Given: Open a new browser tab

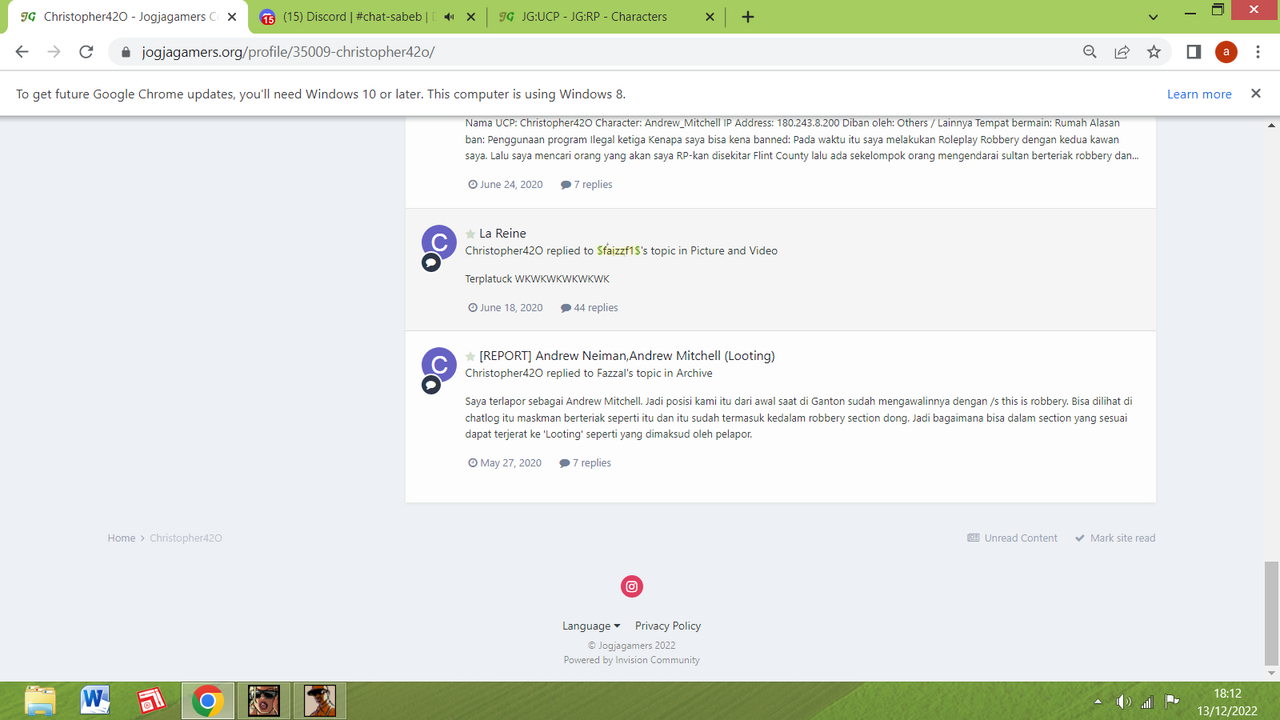Looking at the screenshot, I should pyautogui.click(x=748, y=17).
